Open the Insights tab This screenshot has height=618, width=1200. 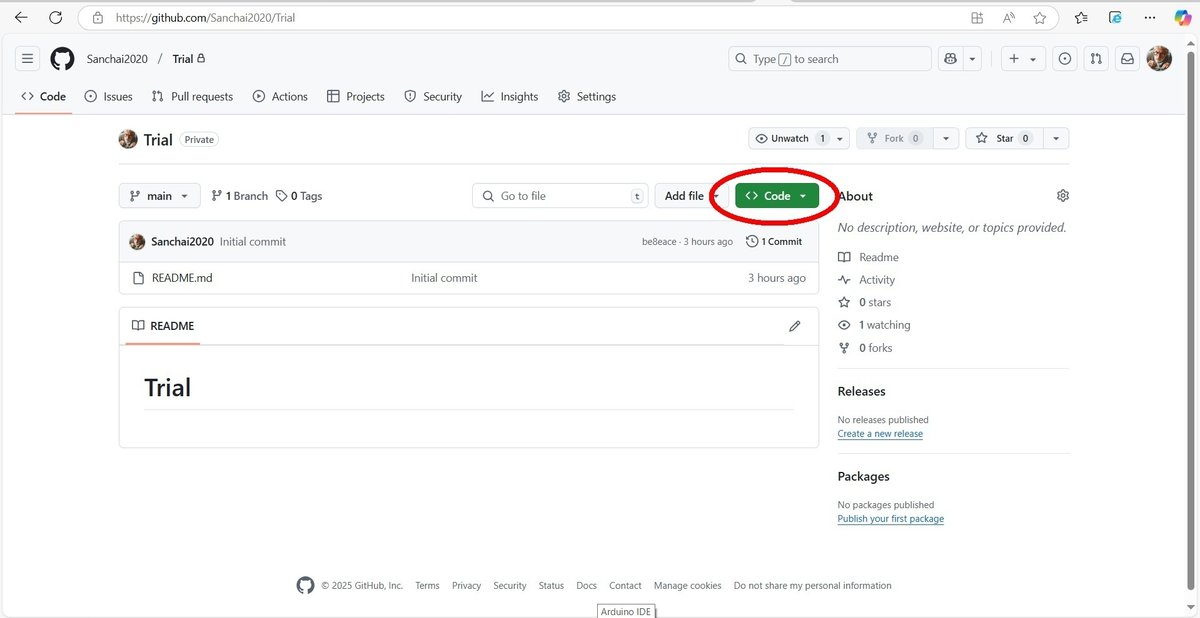(x=510, y=96)
